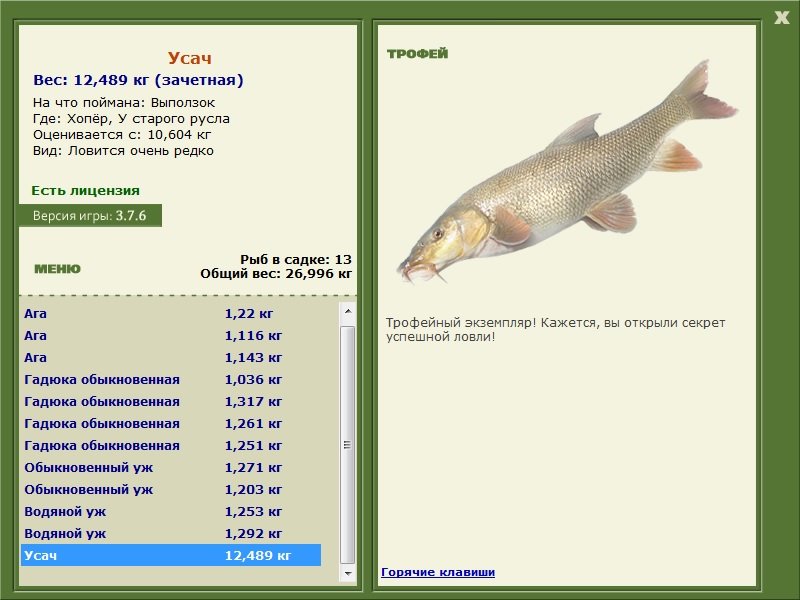Close the trophy window with the X
Viewport: 800px width, 600px height.
[781, 18]
